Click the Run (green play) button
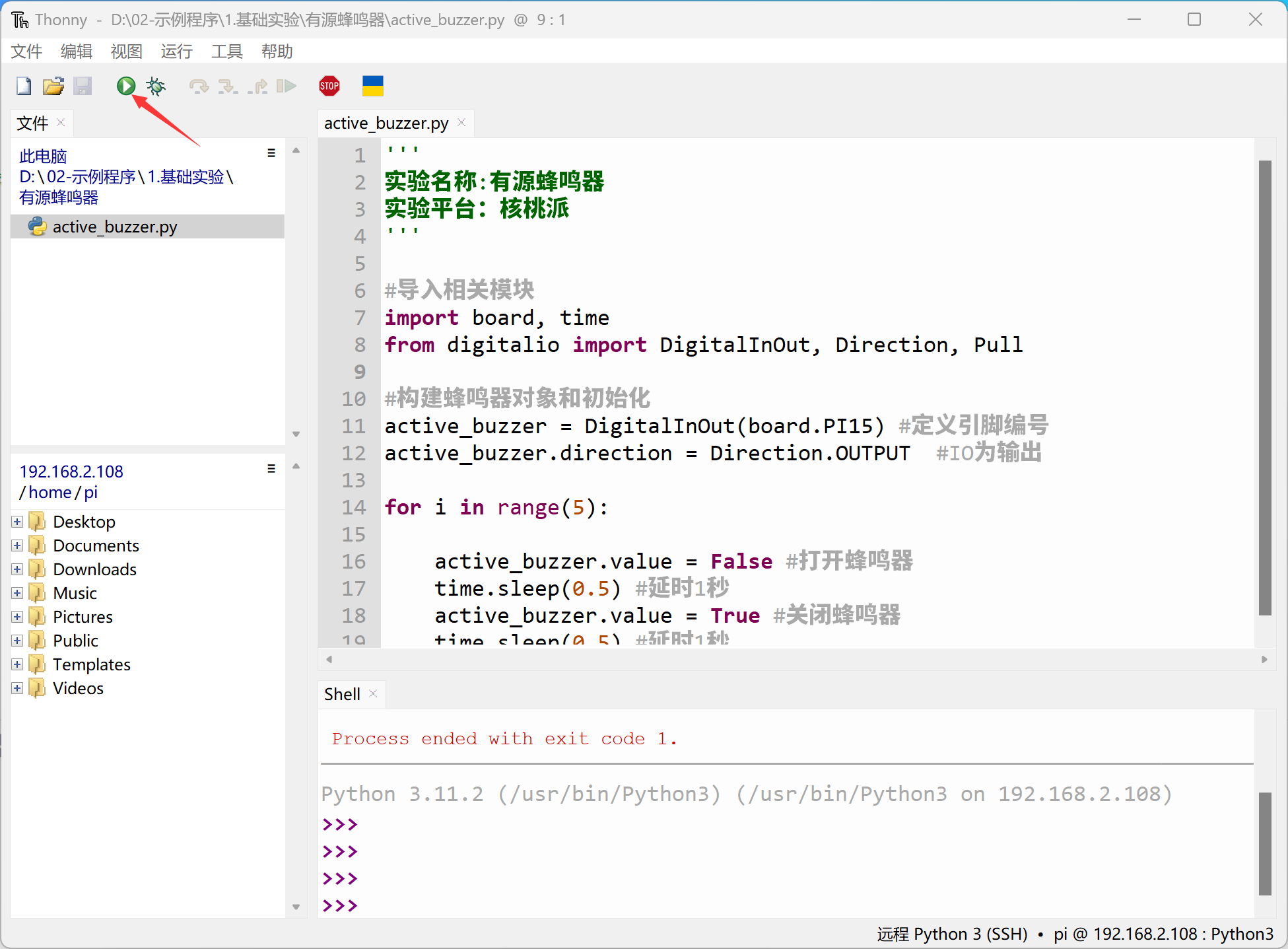This screenshot has width=1288, height=949. pyautogui.click(x=125, y=86)
